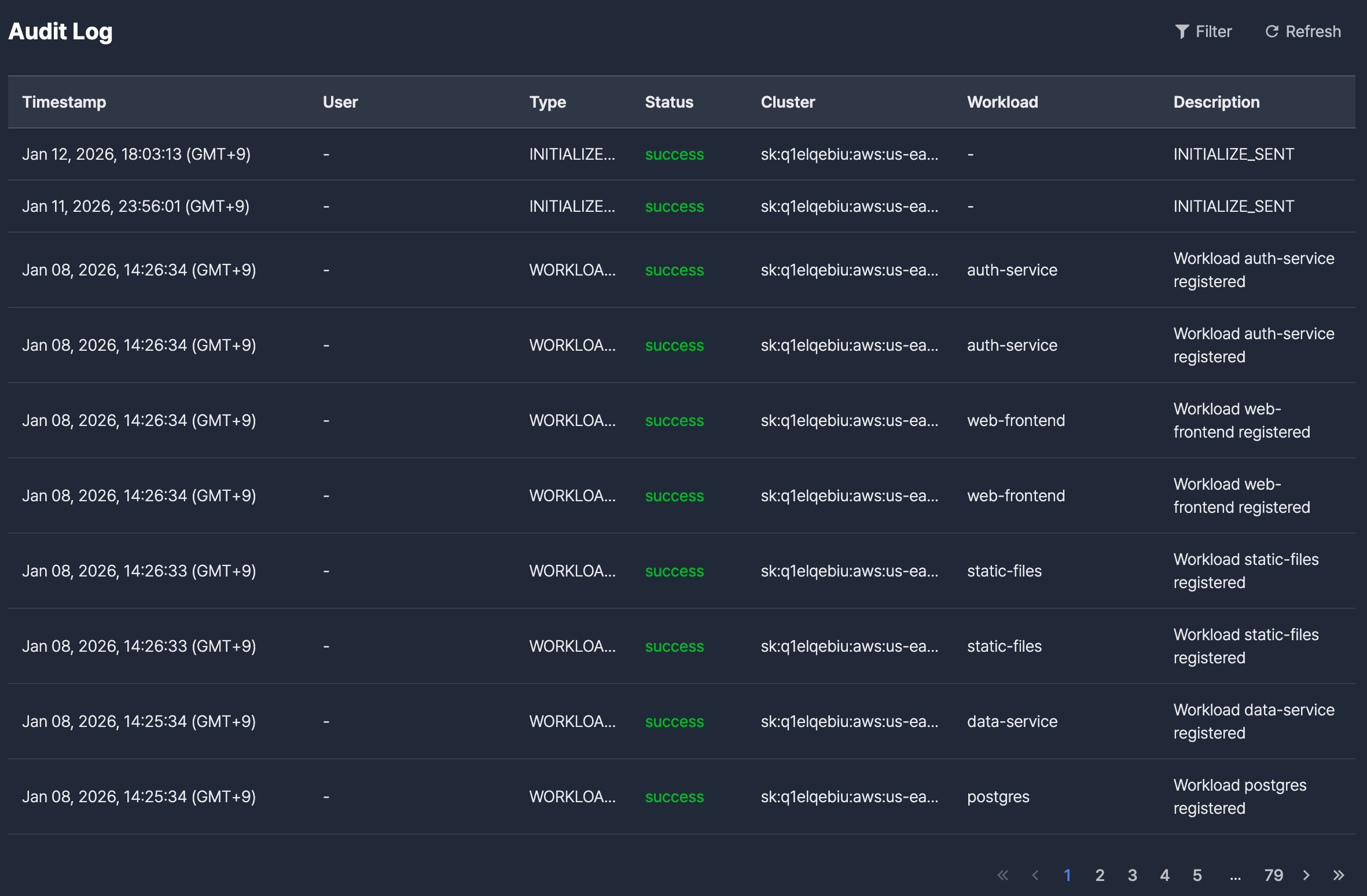
Task: Click the funnel Filter icon
Action: click(x=1182, y=31)
